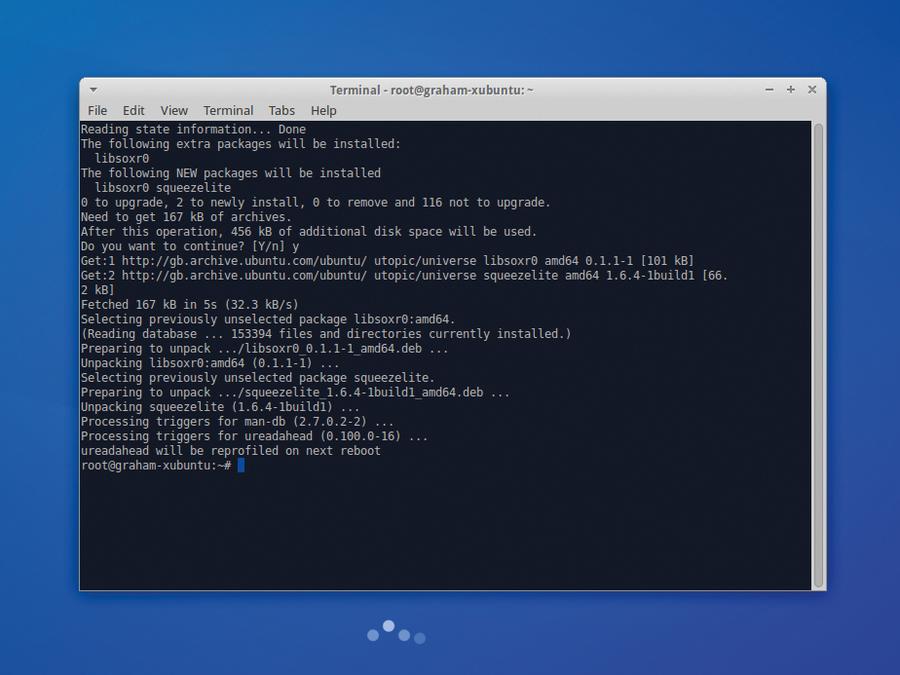The height and width of the screenshot is (675, 900).
Task: Open the Edit menu
Action: pos(133,110)
